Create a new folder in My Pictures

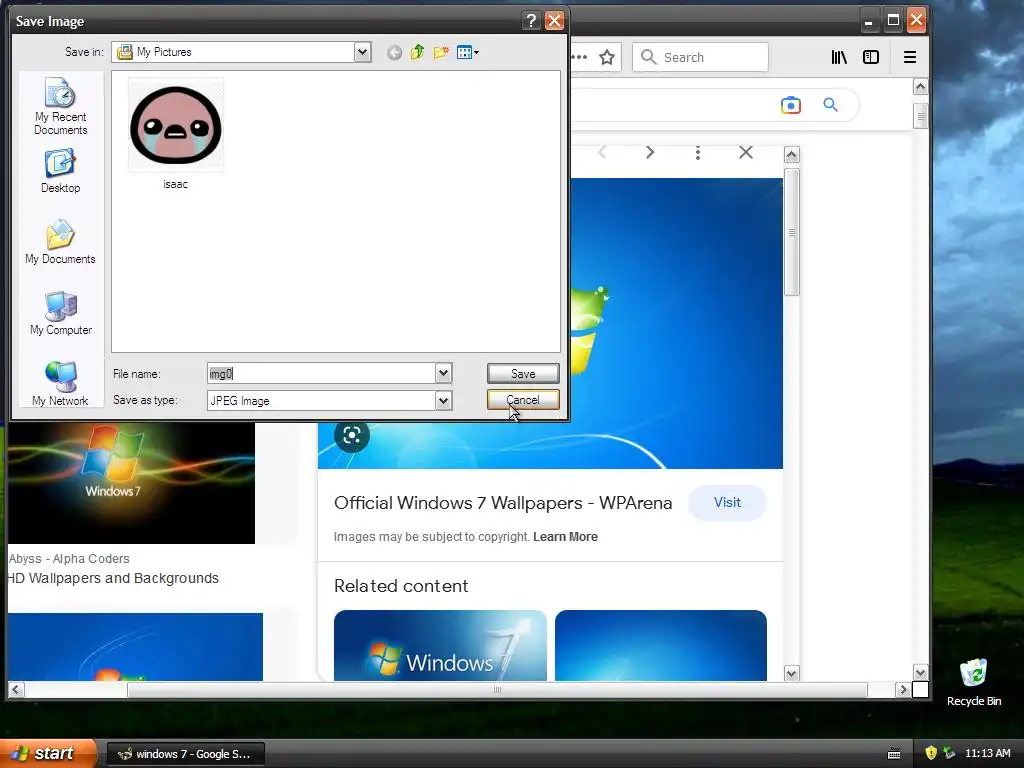(441, 52)
